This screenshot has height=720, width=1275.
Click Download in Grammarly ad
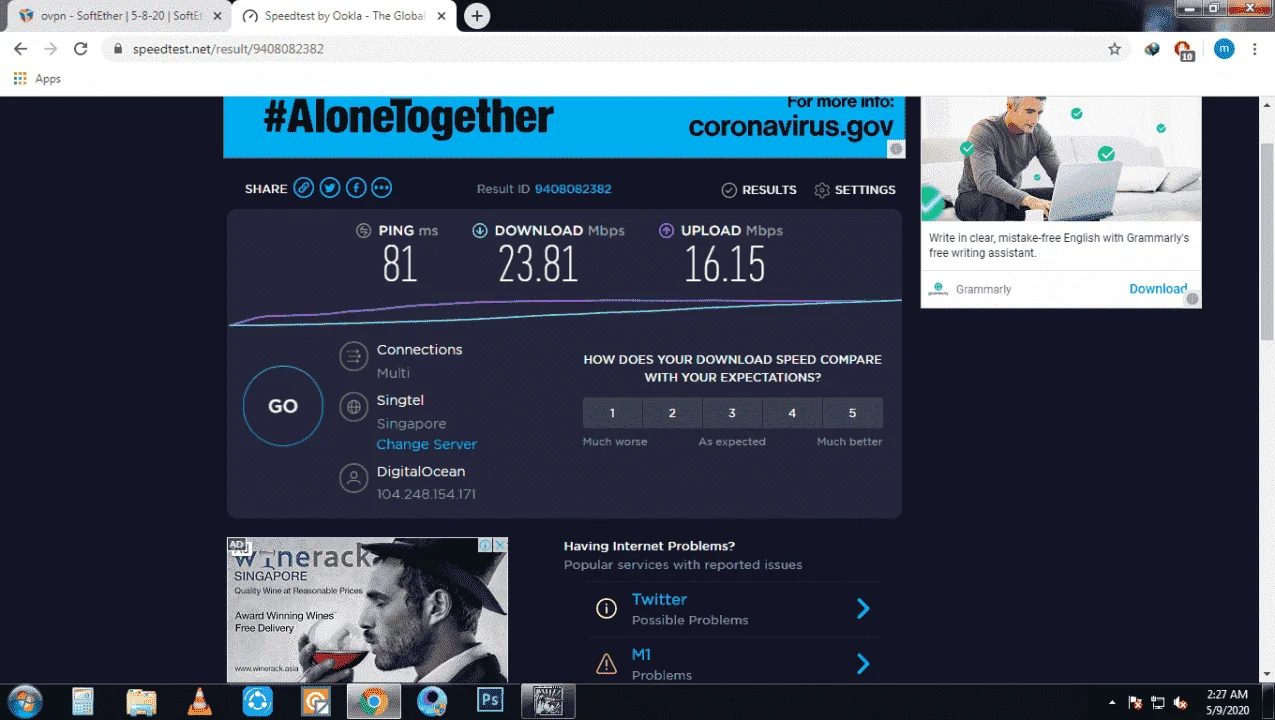tap(1158, 289)
